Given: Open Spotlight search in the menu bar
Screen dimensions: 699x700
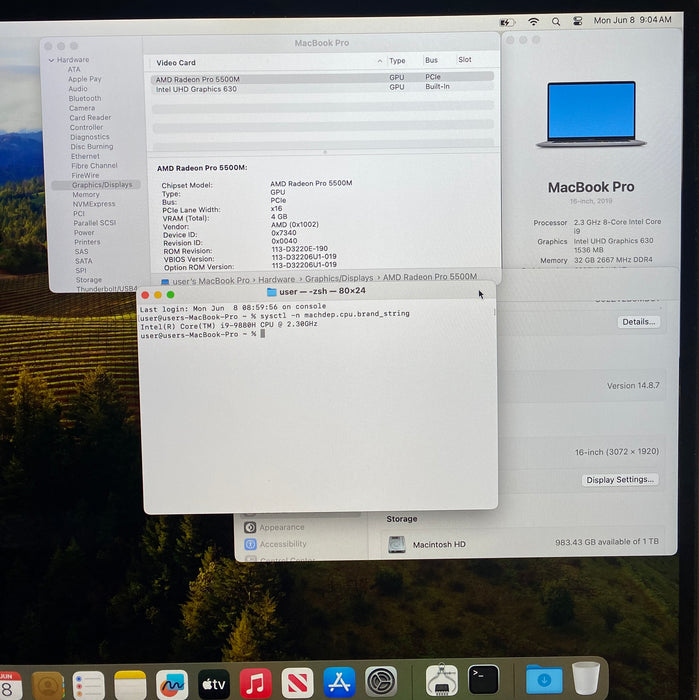Looking at the screenshot, I should 556,21.
